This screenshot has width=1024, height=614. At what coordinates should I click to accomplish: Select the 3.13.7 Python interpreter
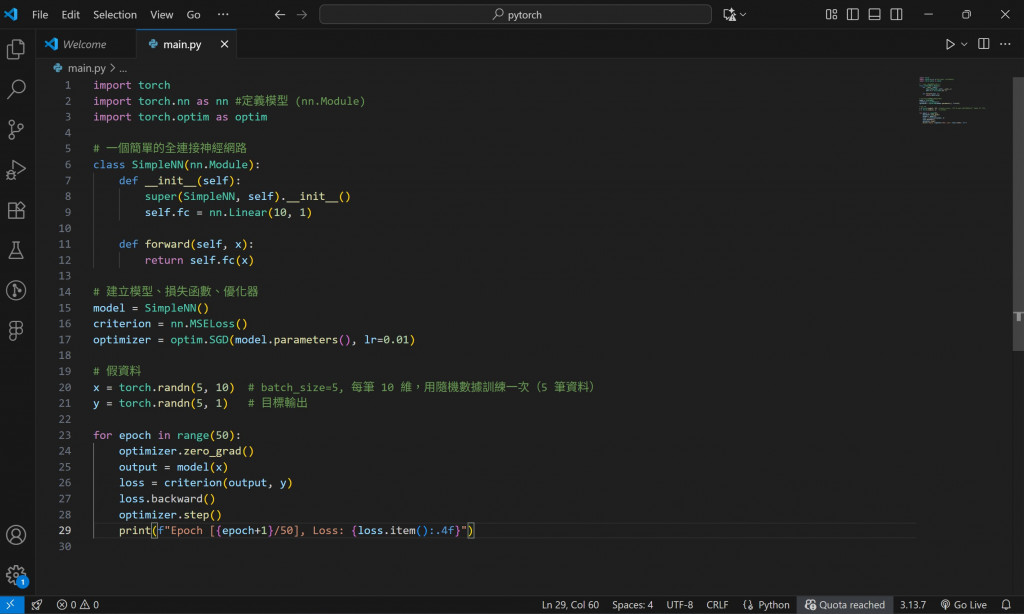[912, 605]
